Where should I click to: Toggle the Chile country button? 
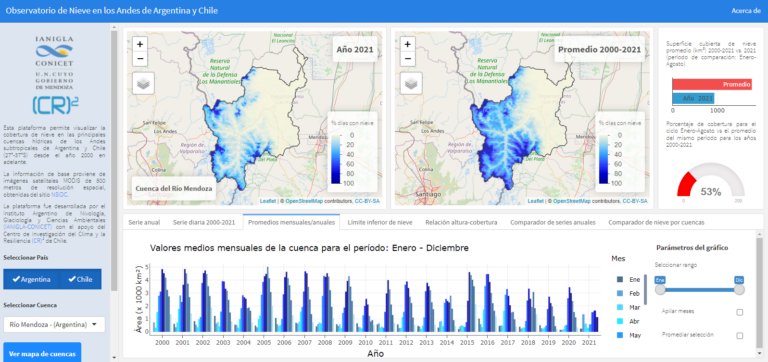[80, 279]
